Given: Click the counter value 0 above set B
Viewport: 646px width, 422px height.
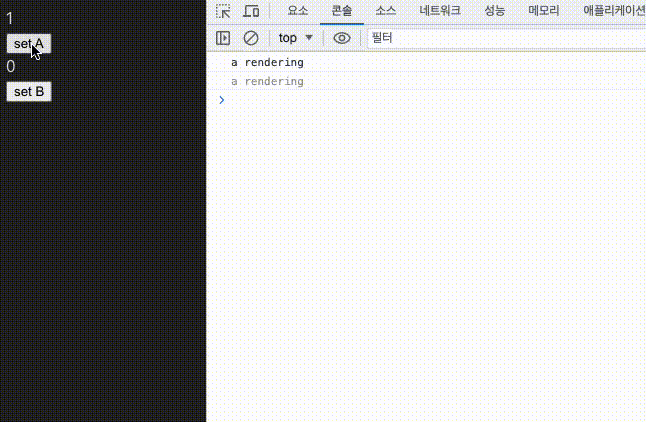Looking at the screenshot, I should coord(11,66).
